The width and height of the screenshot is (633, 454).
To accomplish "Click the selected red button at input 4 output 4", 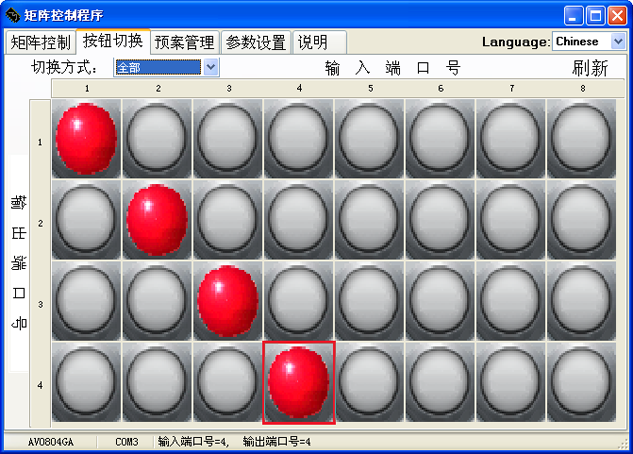I will (299, 382).
